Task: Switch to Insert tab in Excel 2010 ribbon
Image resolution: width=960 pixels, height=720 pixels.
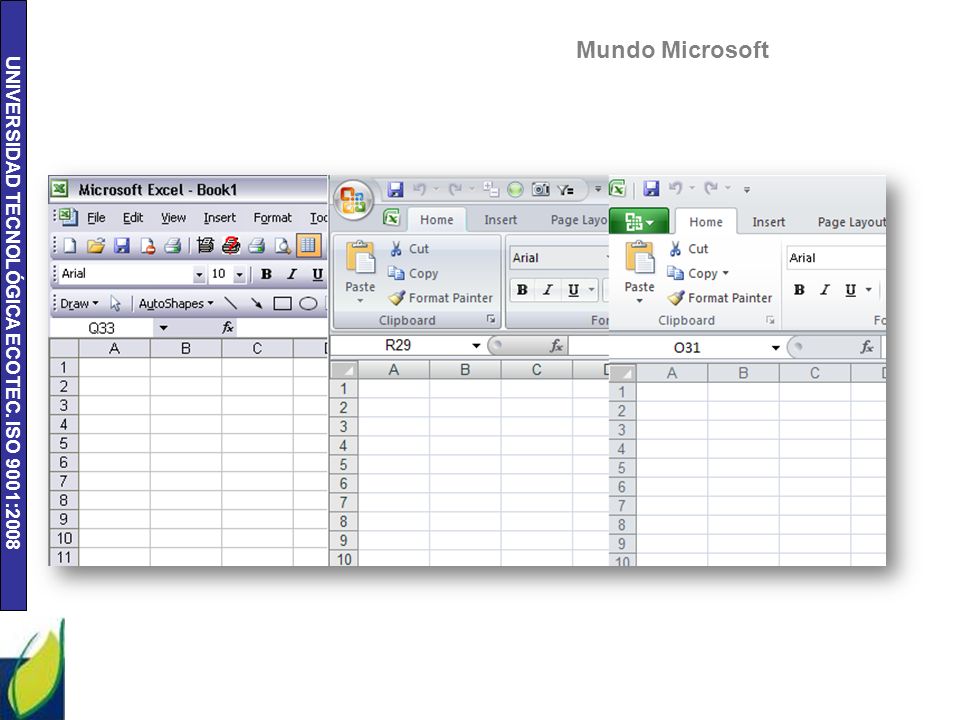Action: (768, 222)
